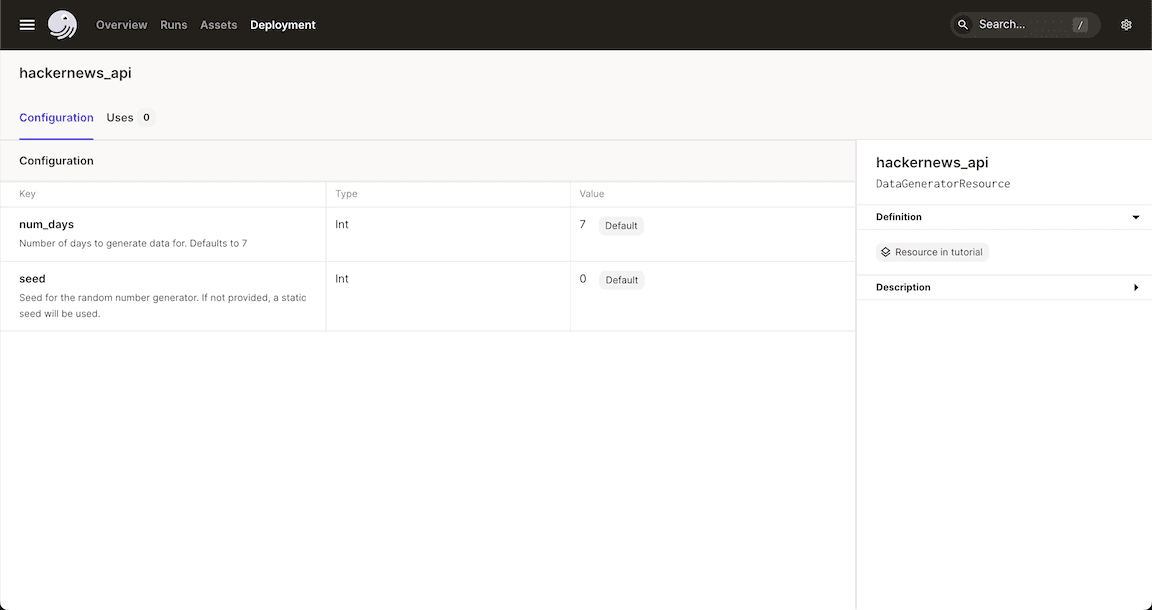The image size is (1152, 610).
Task: Open the Assets page from the nav bar
Action: click(x=218, y=24)
